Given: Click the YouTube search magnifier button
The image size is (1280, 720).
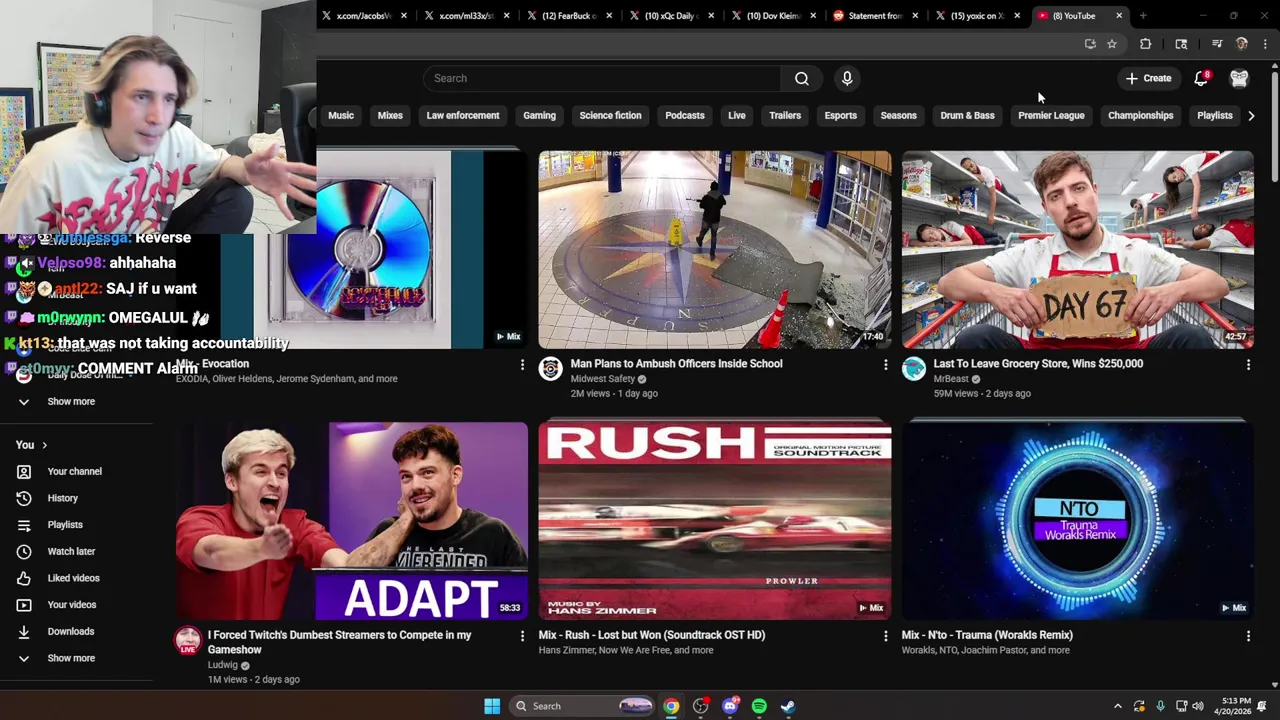Looking at the screenshot, I should (x=802, y=78).
